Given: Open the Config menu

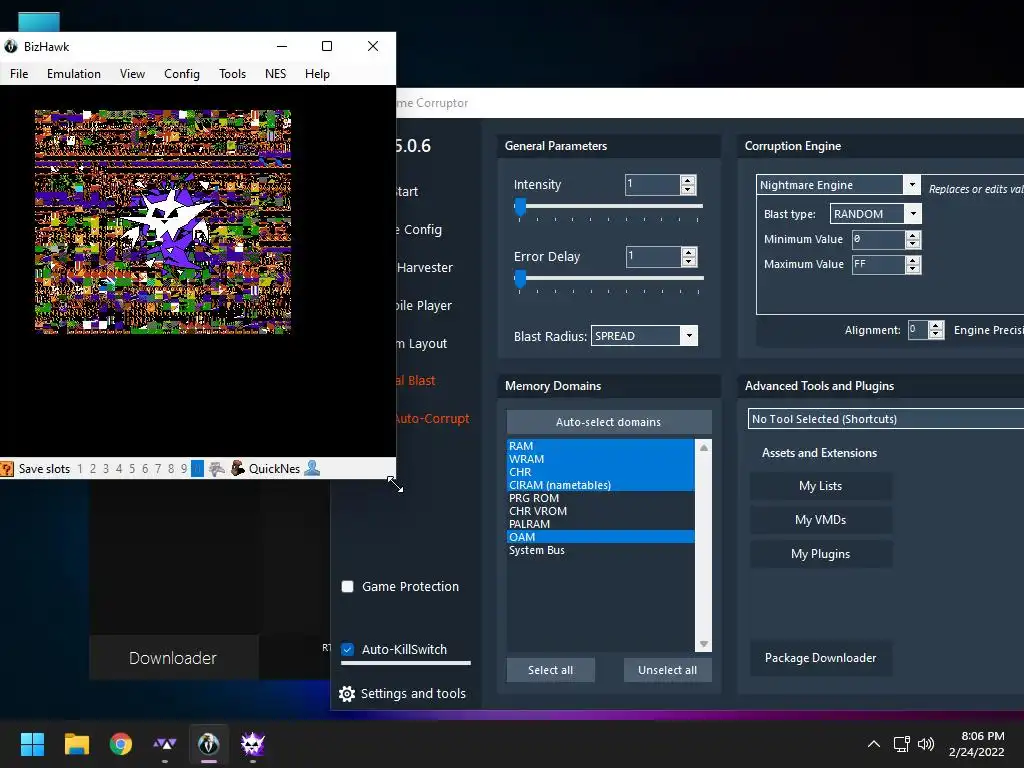Looking at the screenshot, I should coord(182,74).
